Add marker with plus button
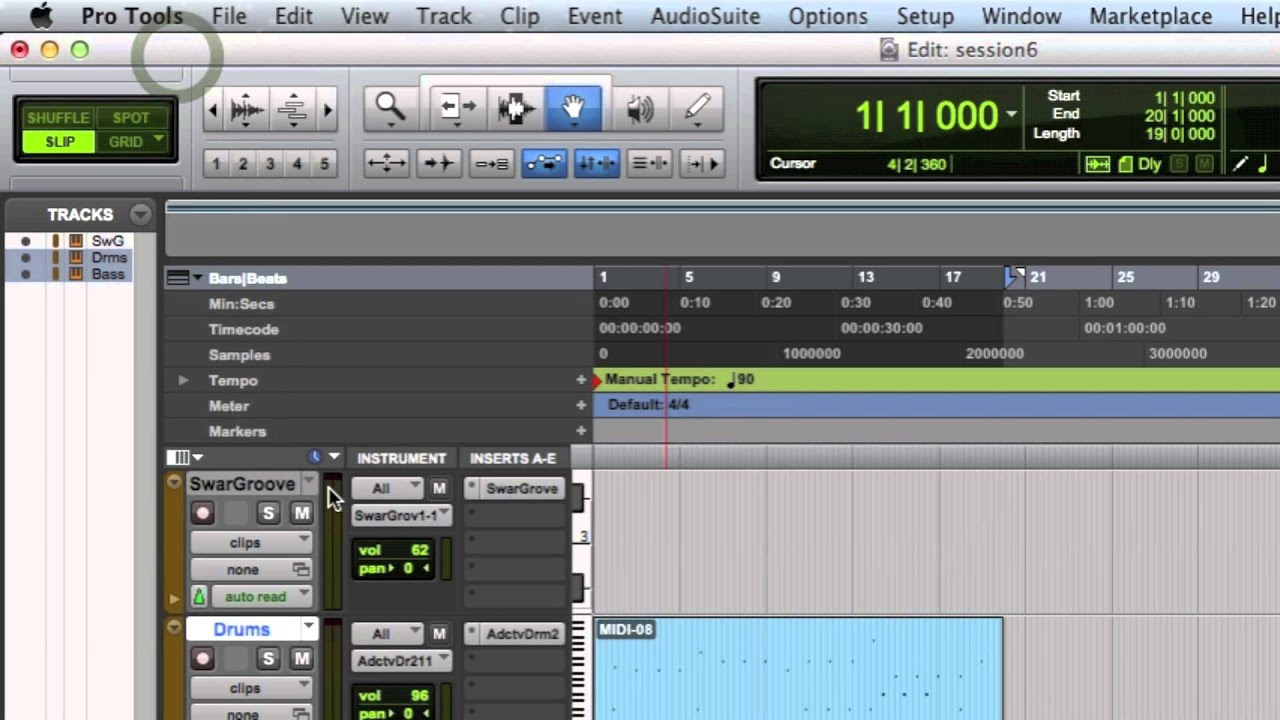 click(x=581, y=431)
